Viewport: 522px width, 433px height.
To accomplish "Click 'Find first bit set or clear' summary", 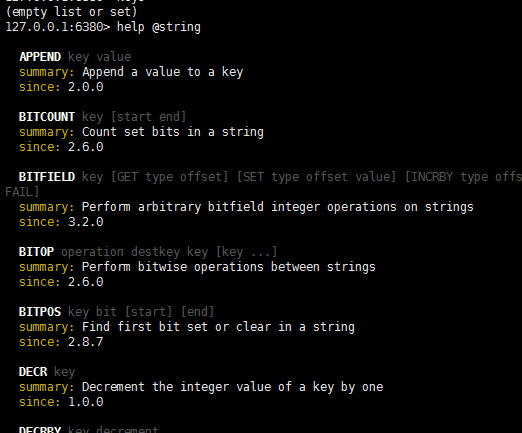I will 218,327.
